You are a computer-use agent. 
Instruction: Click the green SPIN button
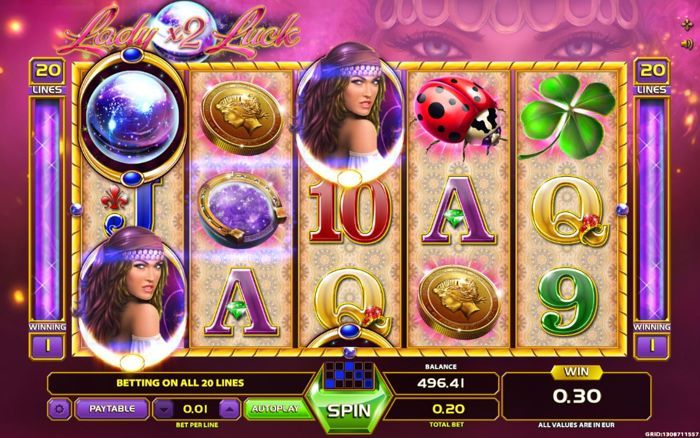click(349, 410)
